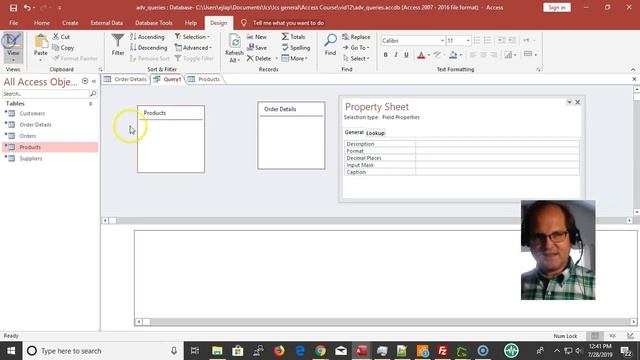Screen dimensions: 640x360
Task: Open the Suppliers table
Action: coord(31,158)
